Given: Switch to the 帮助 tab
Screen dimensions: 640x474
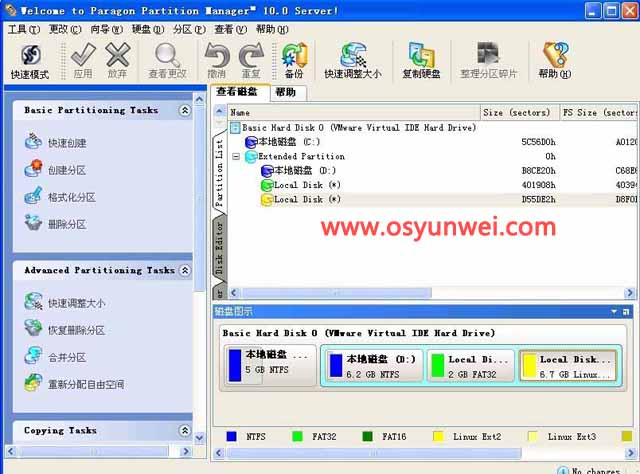Looking at the screenshot, I should coord(287,92).
